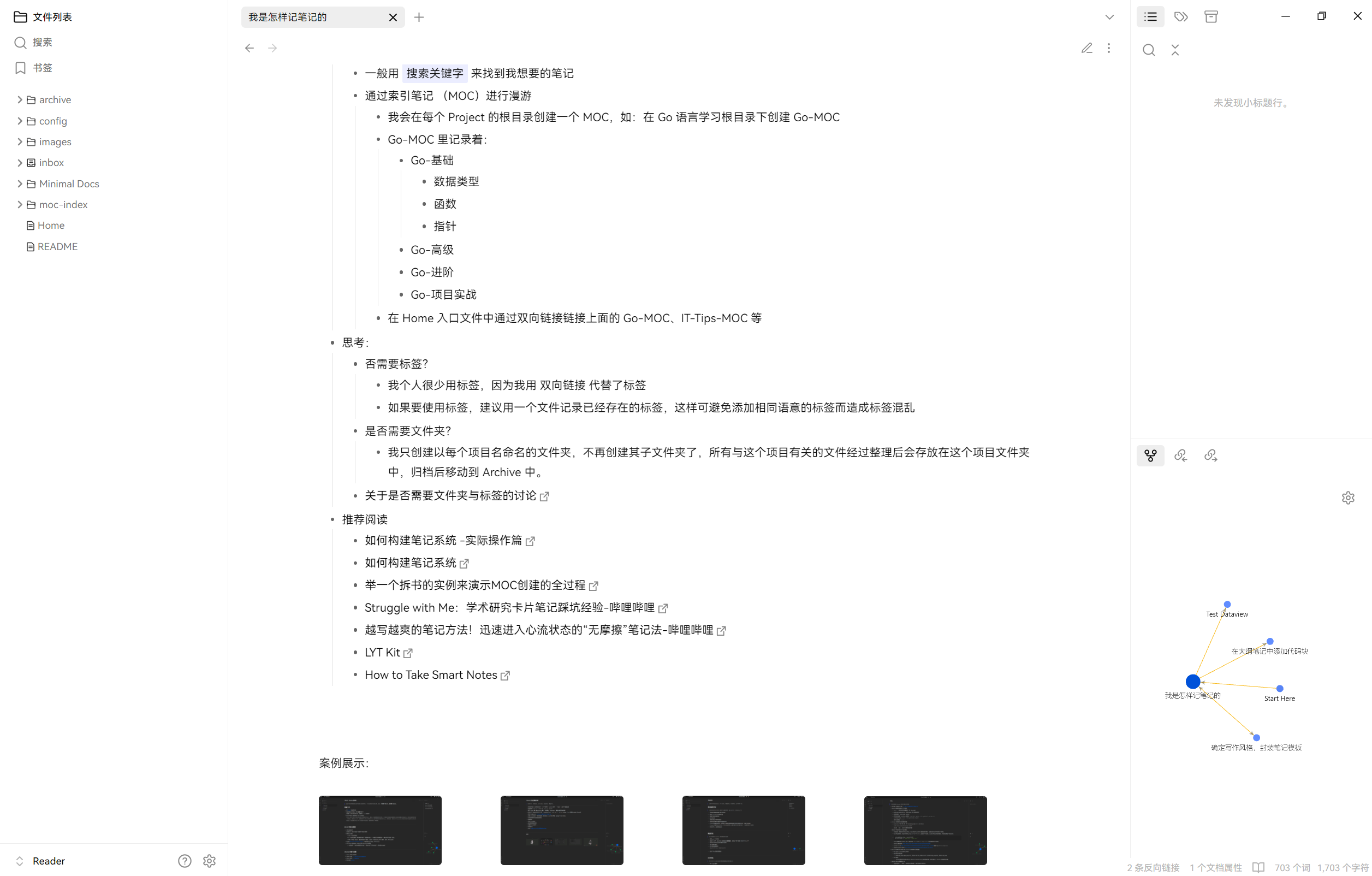Click the graph/network view icon
The height and width of the screenshot is (876, 1372).
coord(1150,456)
